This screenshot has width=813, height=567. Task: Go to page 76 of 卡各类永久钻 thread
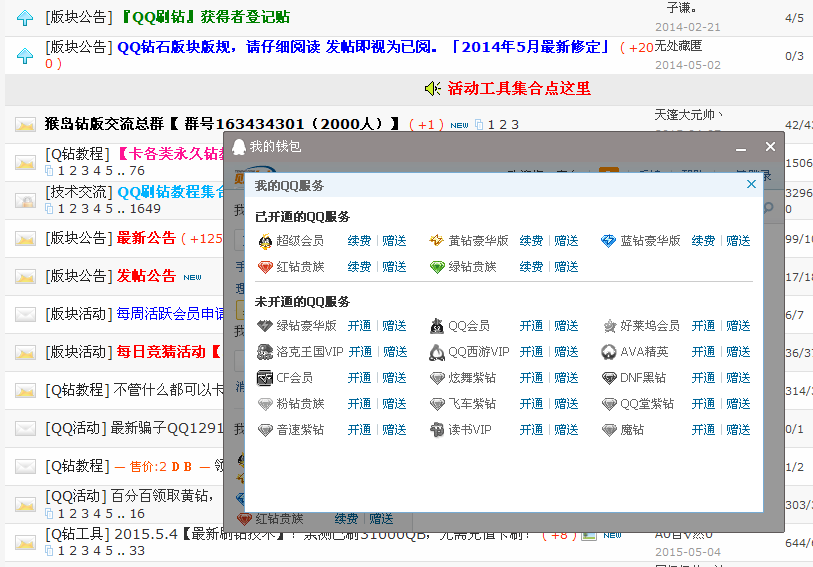[x=137, y=171]
